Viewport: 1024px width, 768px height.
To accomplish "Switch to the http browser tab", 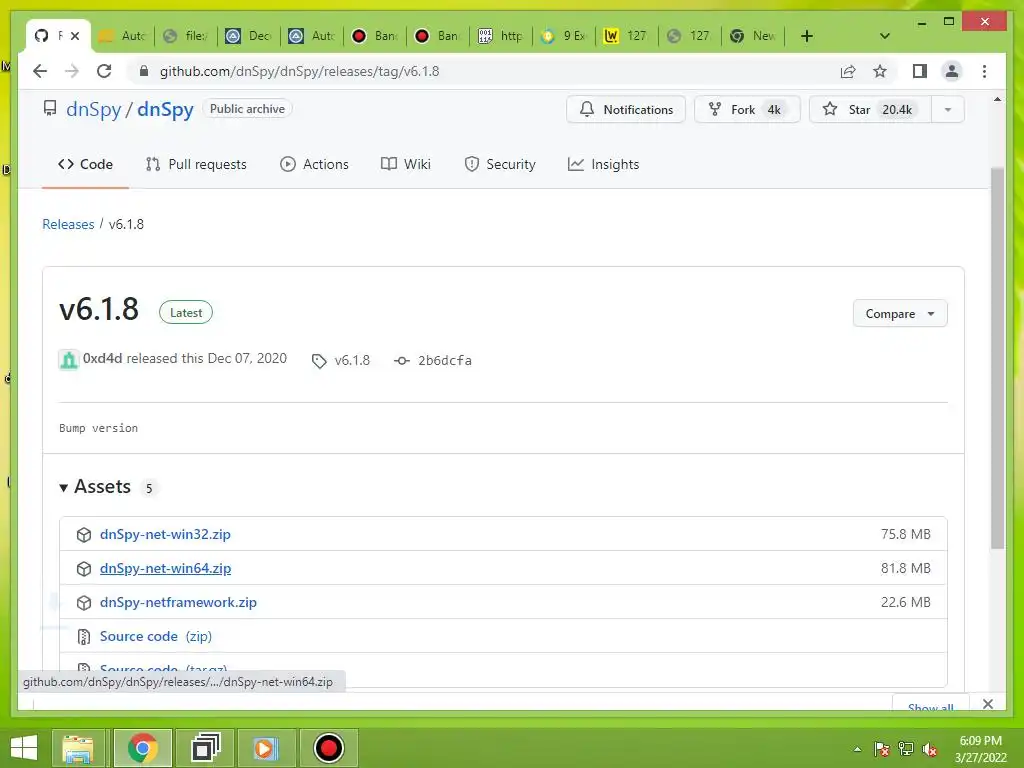I will pos(502,36).
